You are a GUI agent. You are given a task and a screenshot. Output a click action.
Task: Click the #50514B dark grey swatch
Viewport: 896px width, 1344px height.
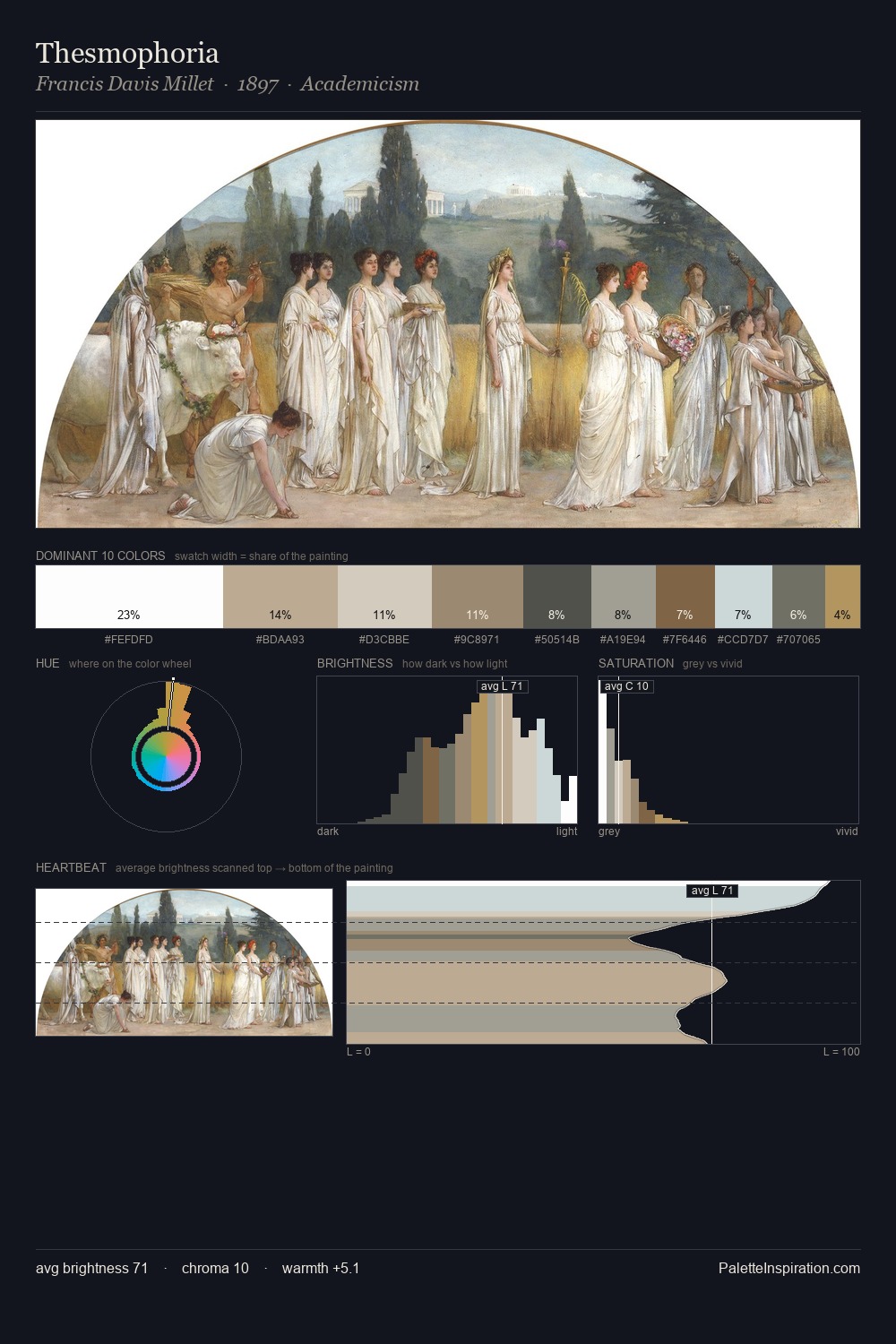[x=557, y=597]
